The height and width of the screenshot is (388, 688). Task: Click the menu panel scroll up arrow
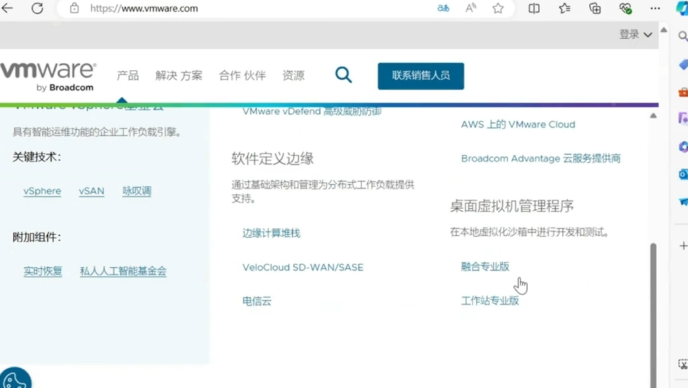[653, 116]
